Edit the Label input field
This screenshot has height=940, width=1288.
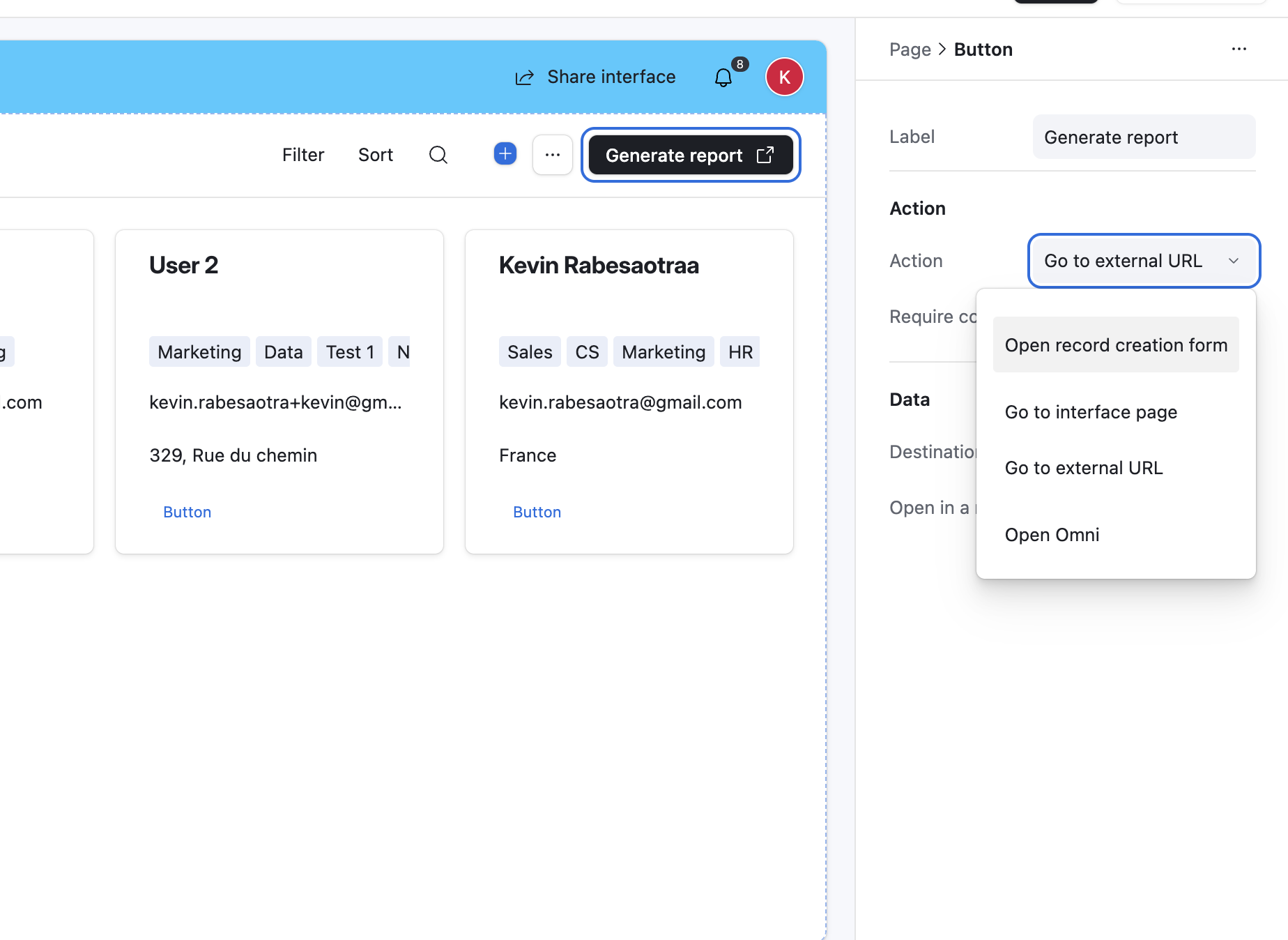(x=1143, y=137)
